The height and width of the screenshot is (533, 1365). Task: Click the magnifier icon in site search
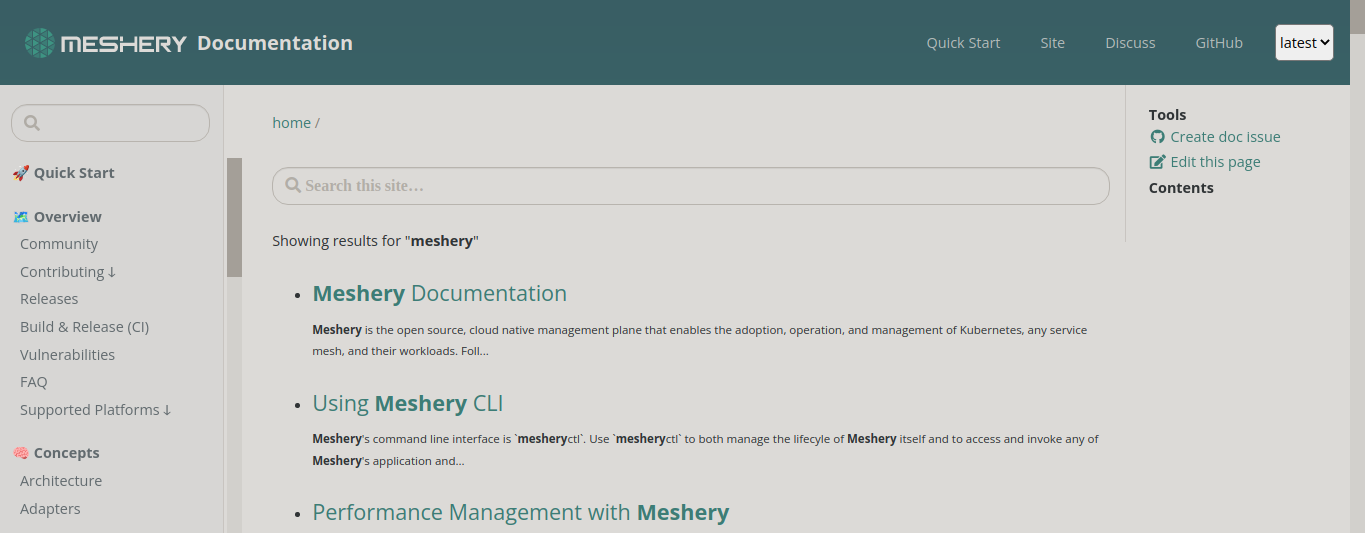[293, 185]
